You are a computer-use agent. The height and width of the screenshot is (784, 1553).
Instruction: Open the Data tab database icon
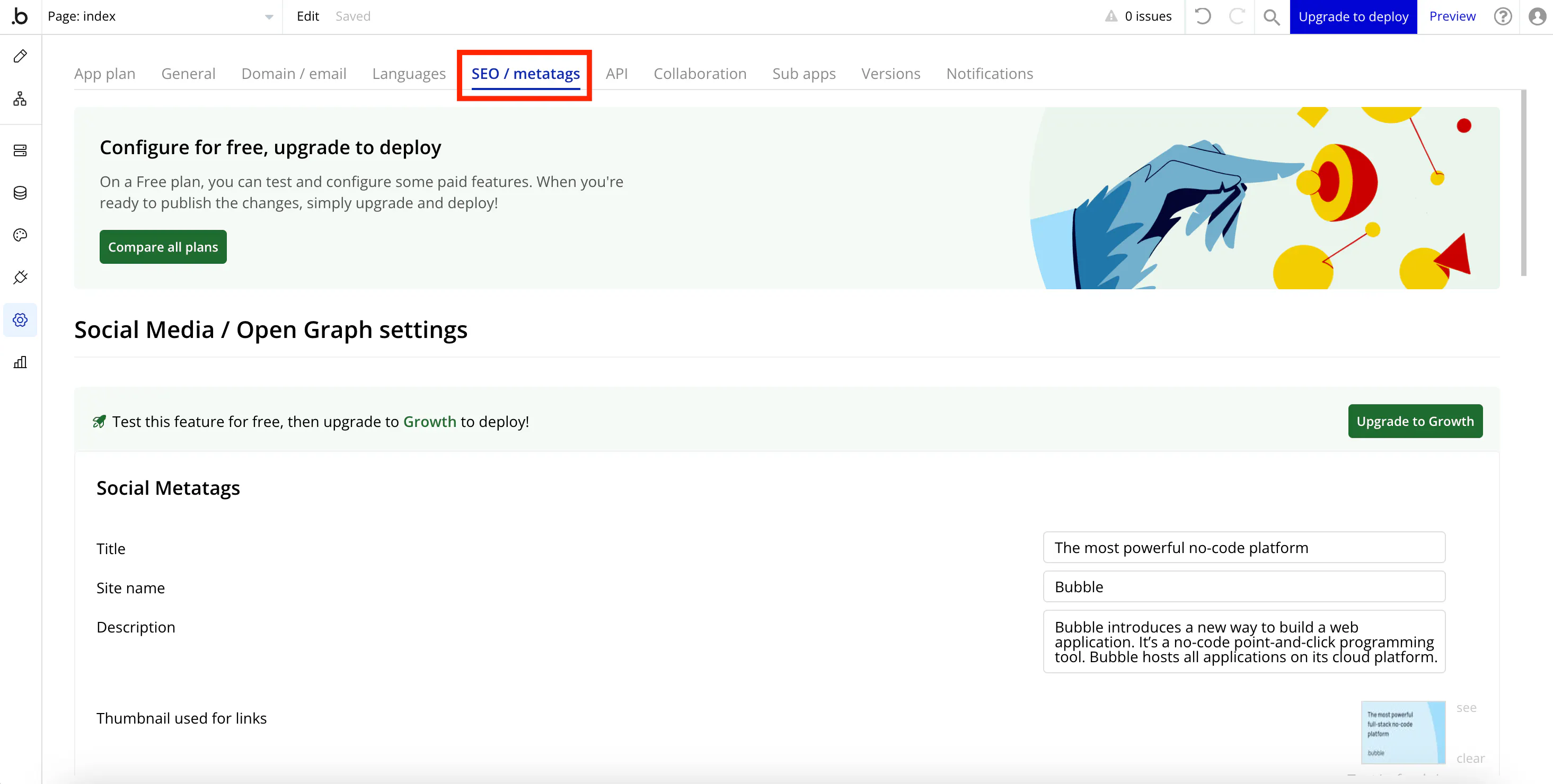coord(20,193)
